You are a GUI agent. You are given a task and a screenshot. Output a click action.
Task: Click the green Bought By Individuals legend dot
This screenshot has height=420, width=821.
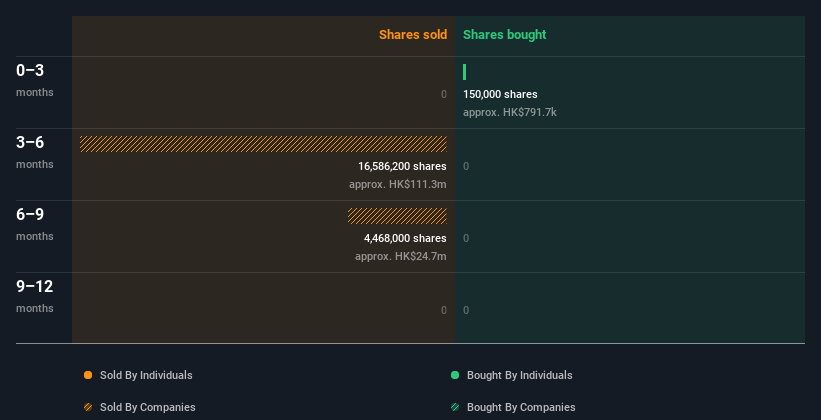click(455, 375)
